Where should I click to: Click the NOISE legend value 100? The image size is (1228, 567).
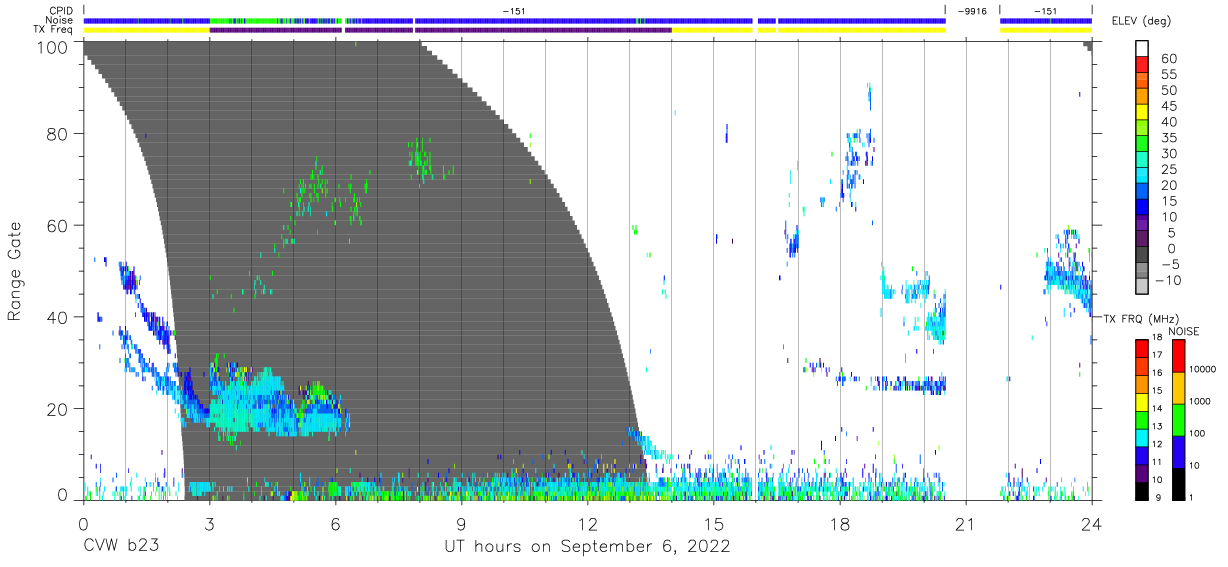coord(1197,433)
